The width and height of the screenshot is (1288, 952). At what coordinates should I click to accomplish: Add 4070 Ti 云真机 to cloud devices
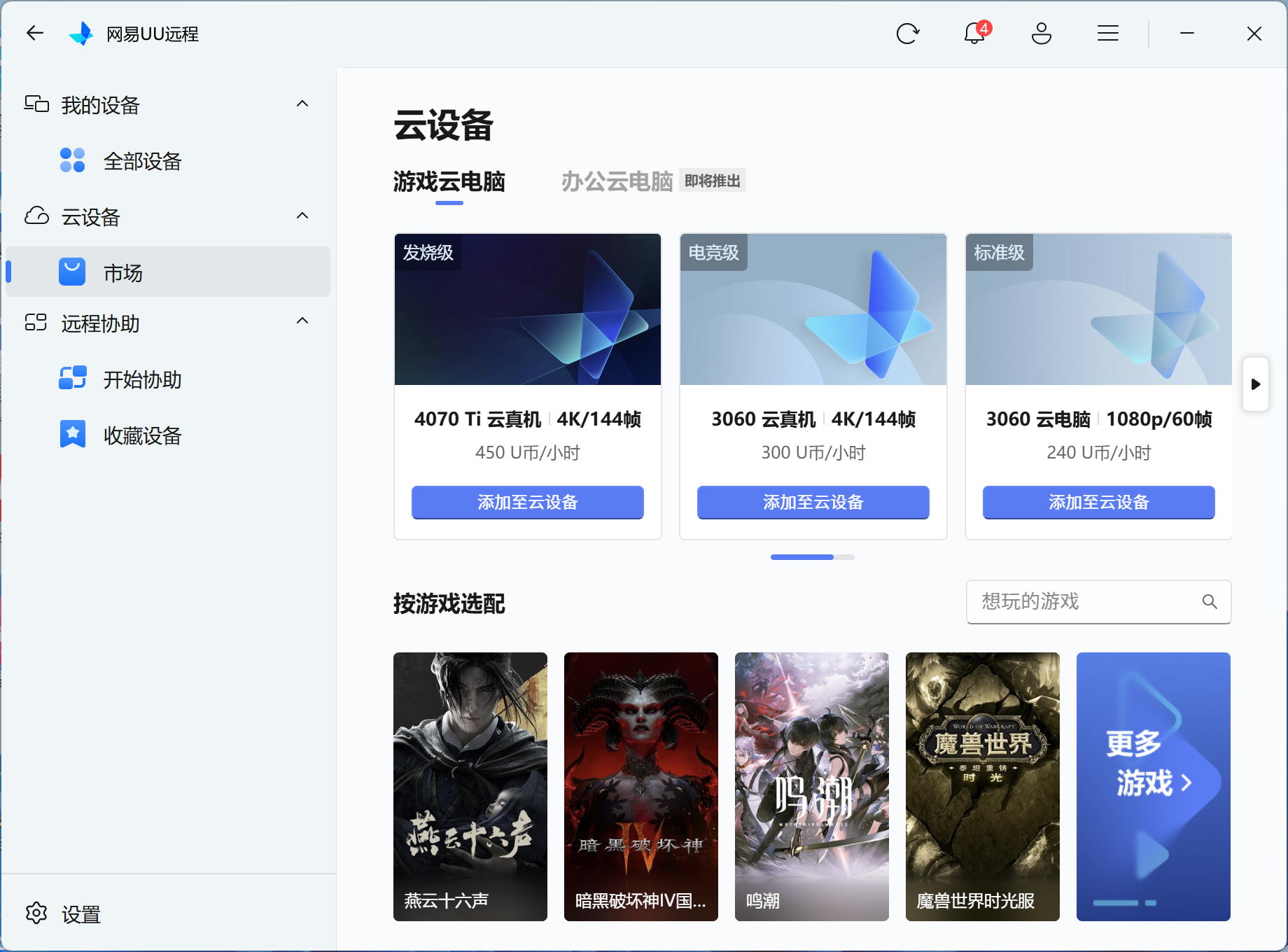528,502
